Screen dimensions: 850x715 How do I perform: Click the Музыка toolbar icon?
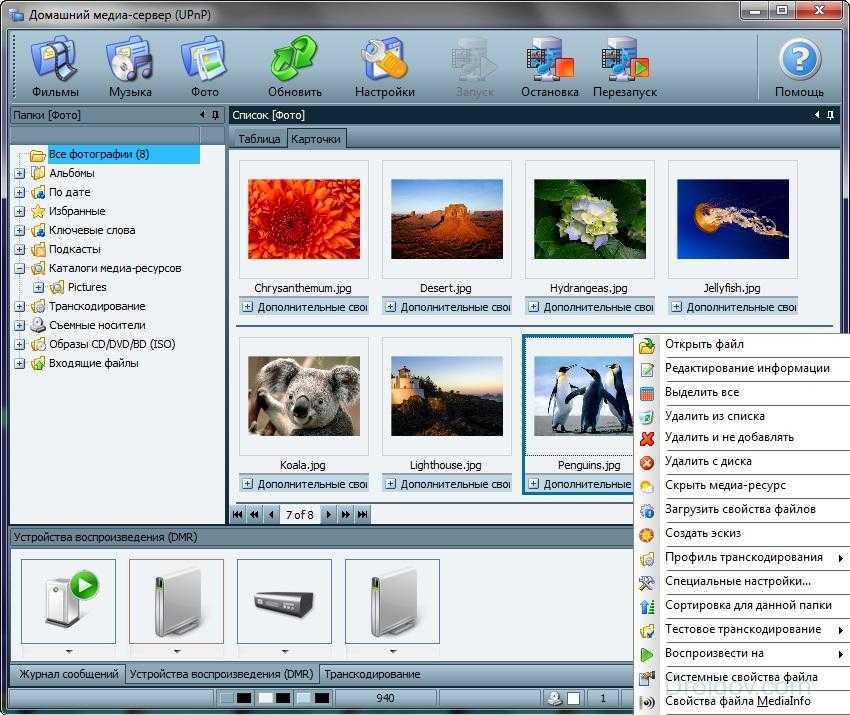coord(130,67)
